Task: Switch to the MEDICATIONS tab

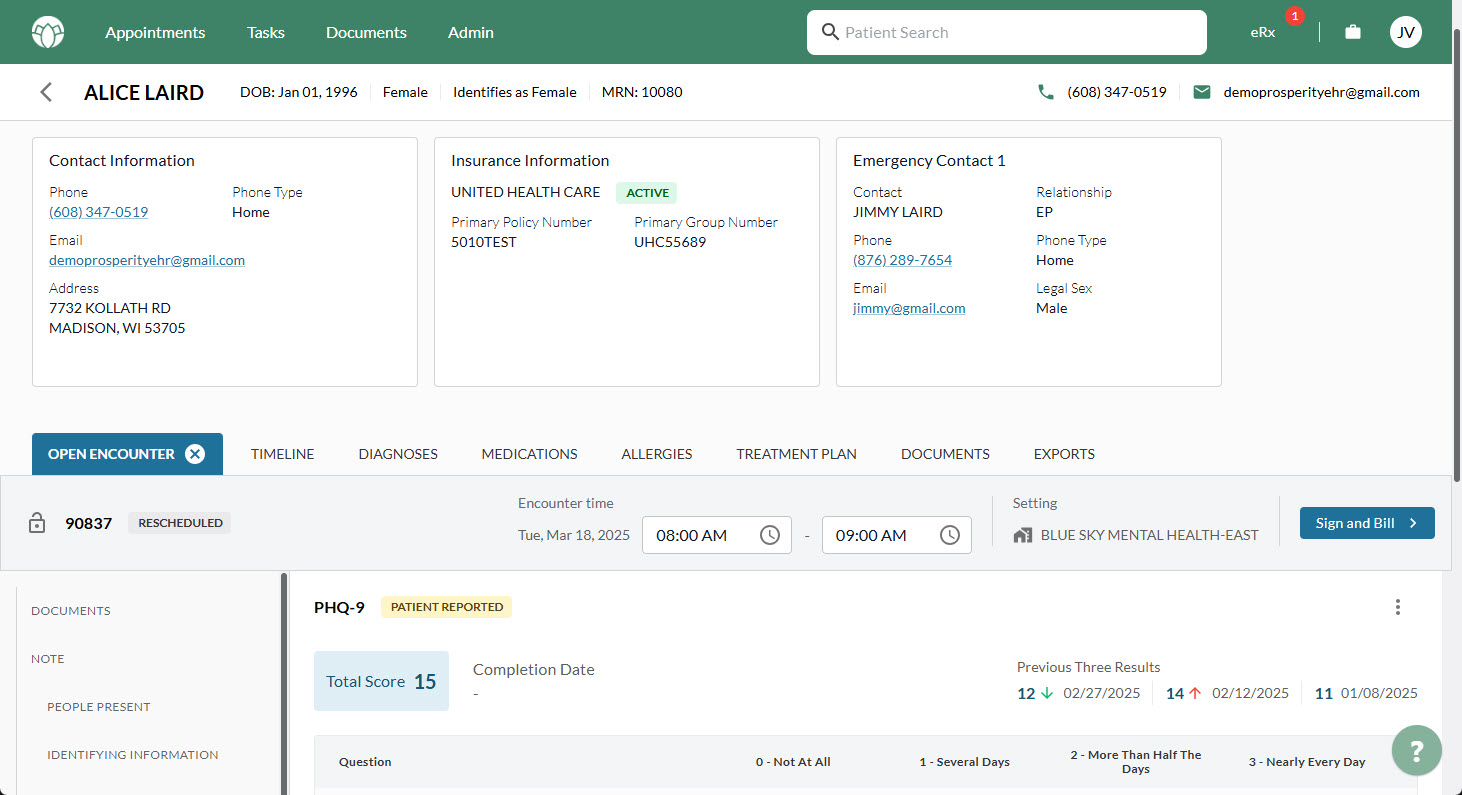Action: (x=529, y=453)
